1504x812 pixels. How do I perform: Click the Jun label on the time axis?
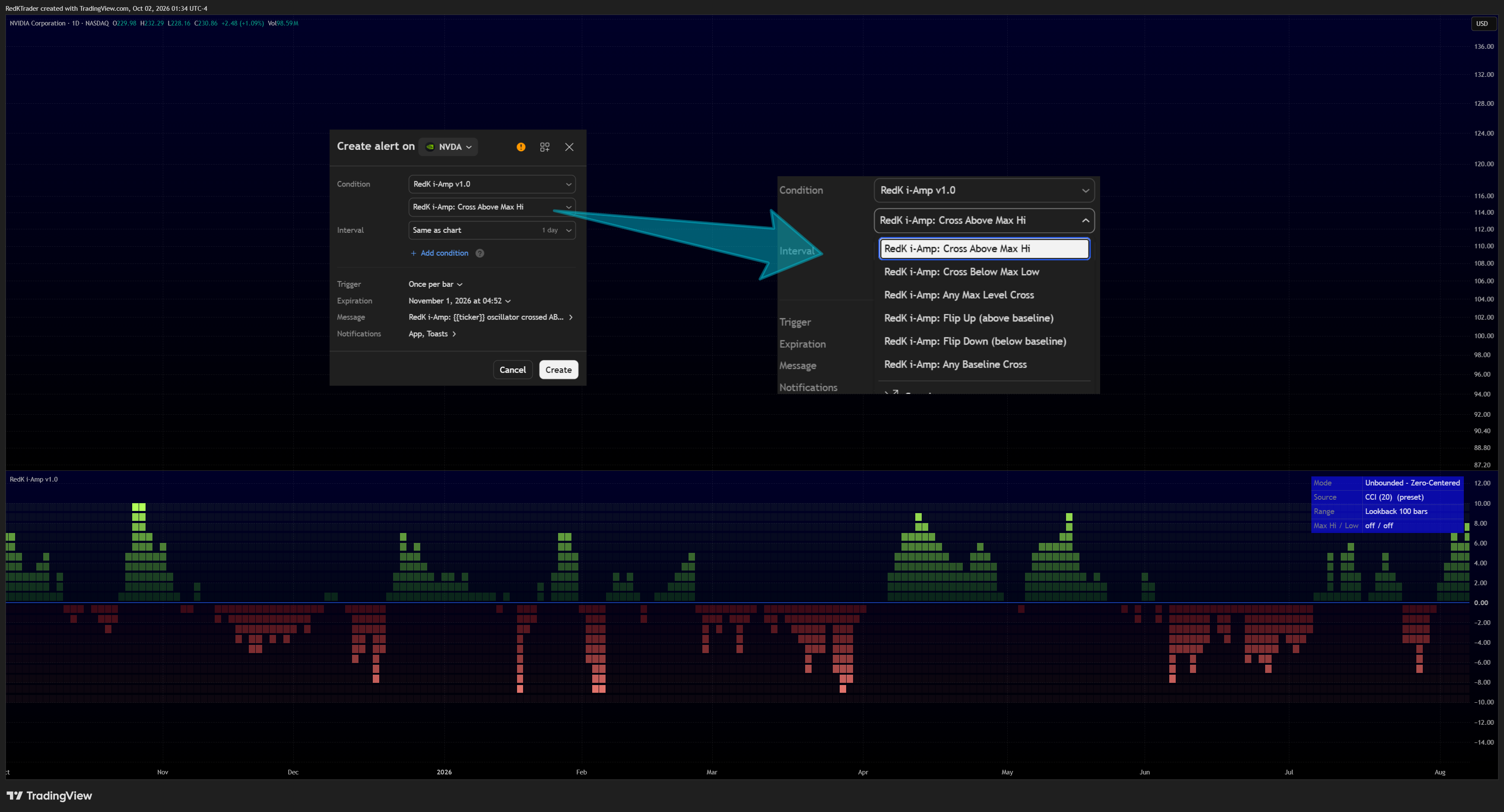coord(1144,772)
